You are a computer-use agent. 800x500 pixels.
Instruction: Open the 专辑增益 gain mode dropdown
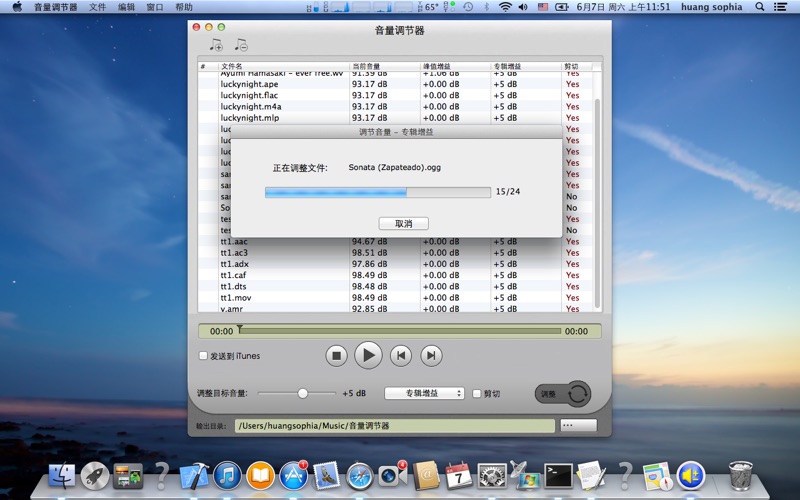click(424, 394)
